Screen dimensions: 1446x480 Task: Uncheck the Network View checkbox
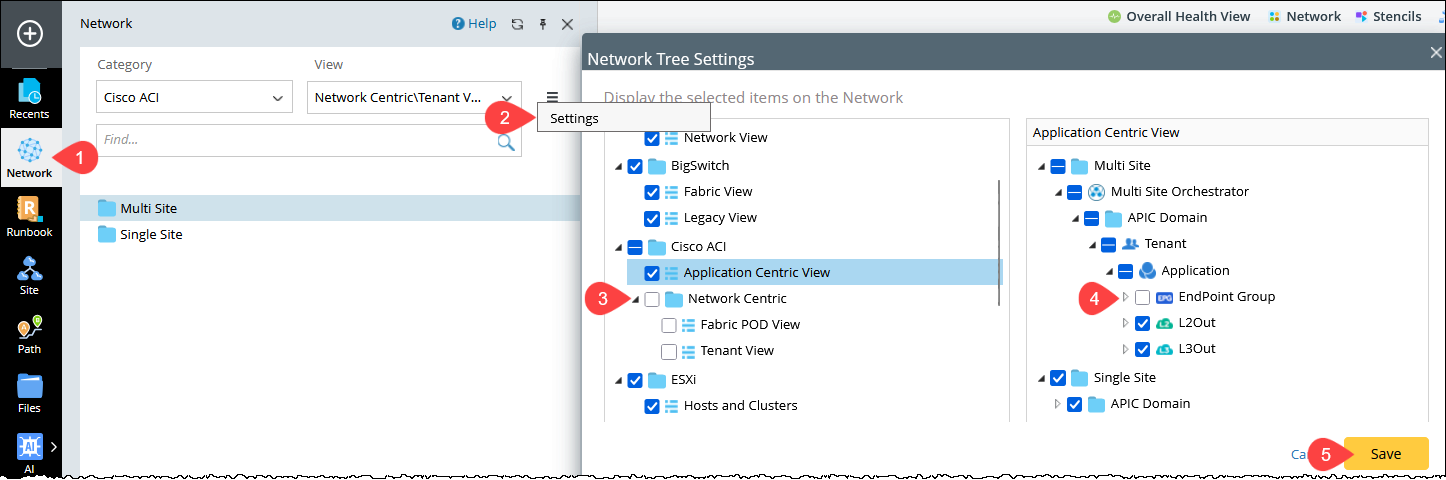click(652, 138)
